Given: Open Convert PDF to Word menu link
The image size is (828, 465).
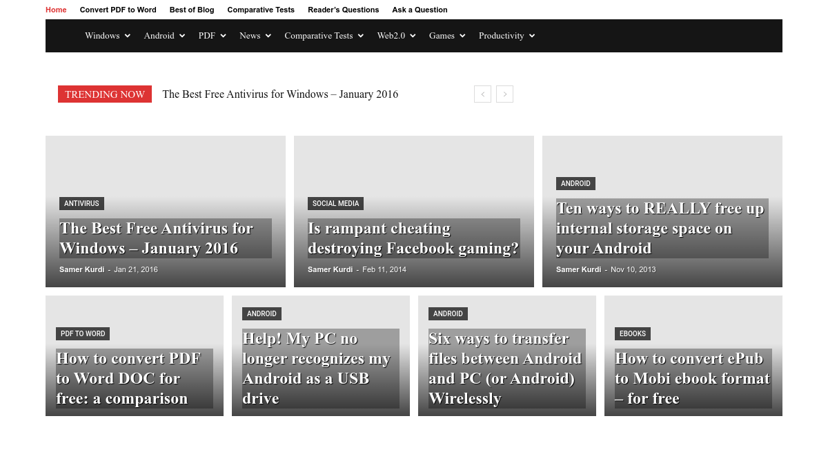Looking at the screenshot, I should [118, 10].
